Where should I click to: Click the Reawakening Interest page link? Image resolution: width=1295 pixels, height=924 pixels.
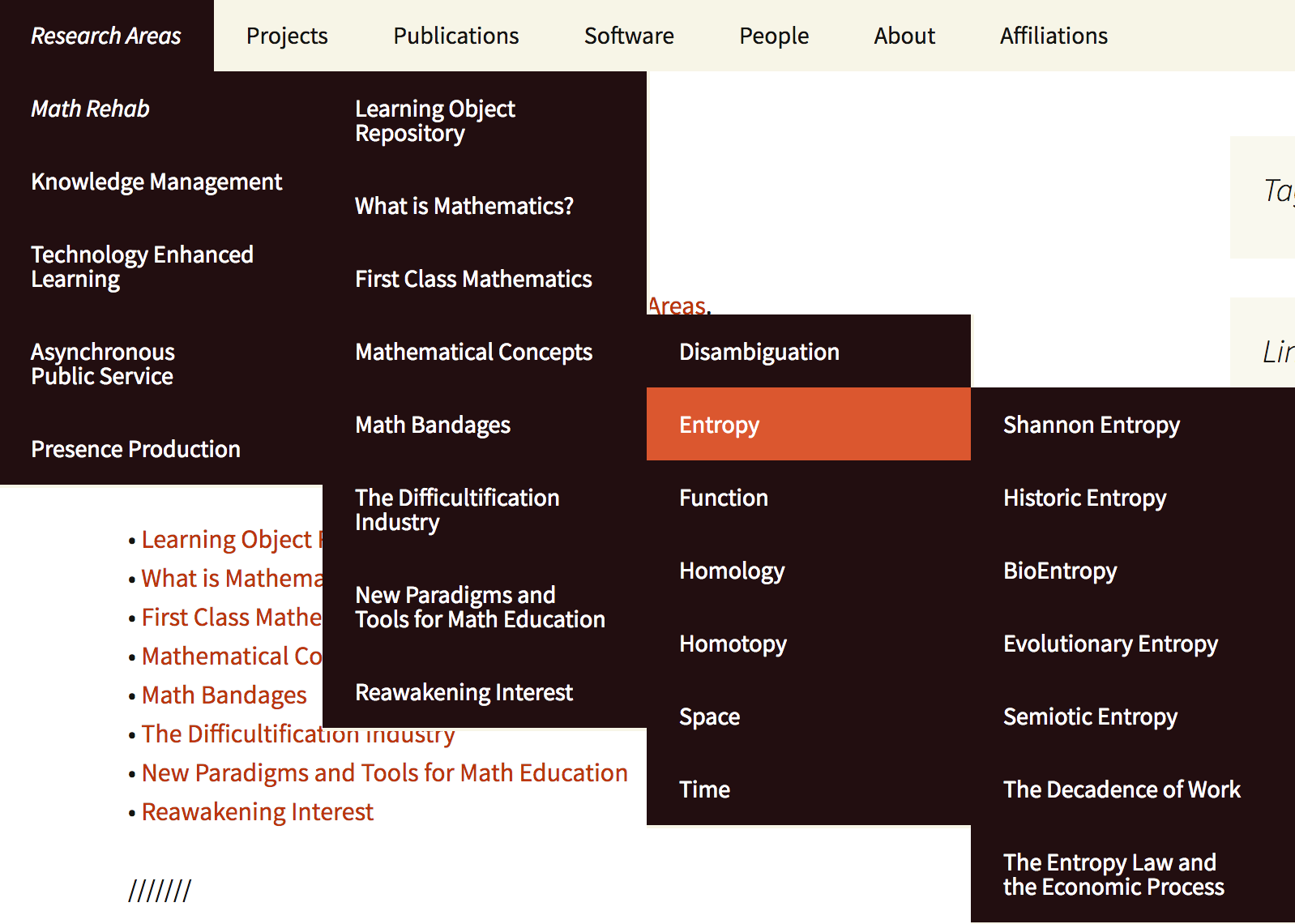[257, 811]
